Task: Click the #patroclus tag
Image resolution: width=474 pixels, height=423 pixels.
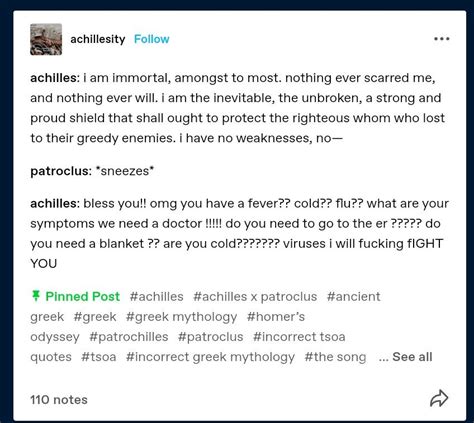Action: (x=211, y=337)
